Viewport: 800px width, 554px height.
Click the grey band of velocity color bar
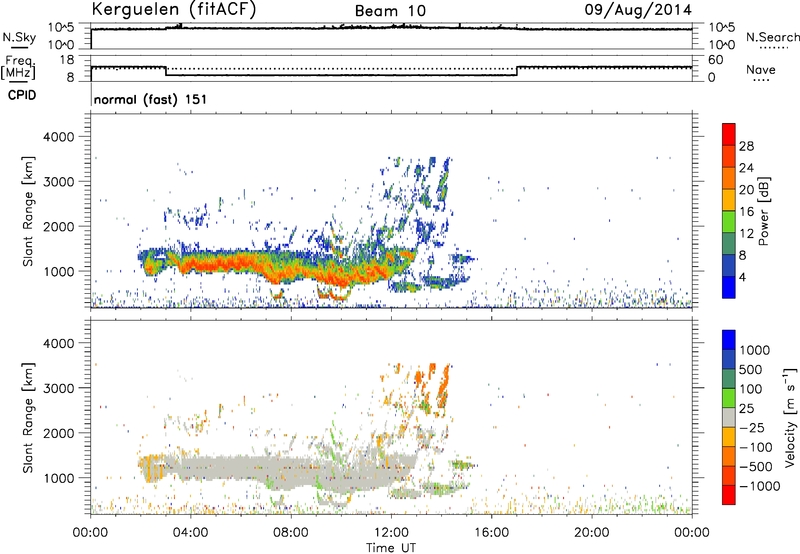pos(729,418)
